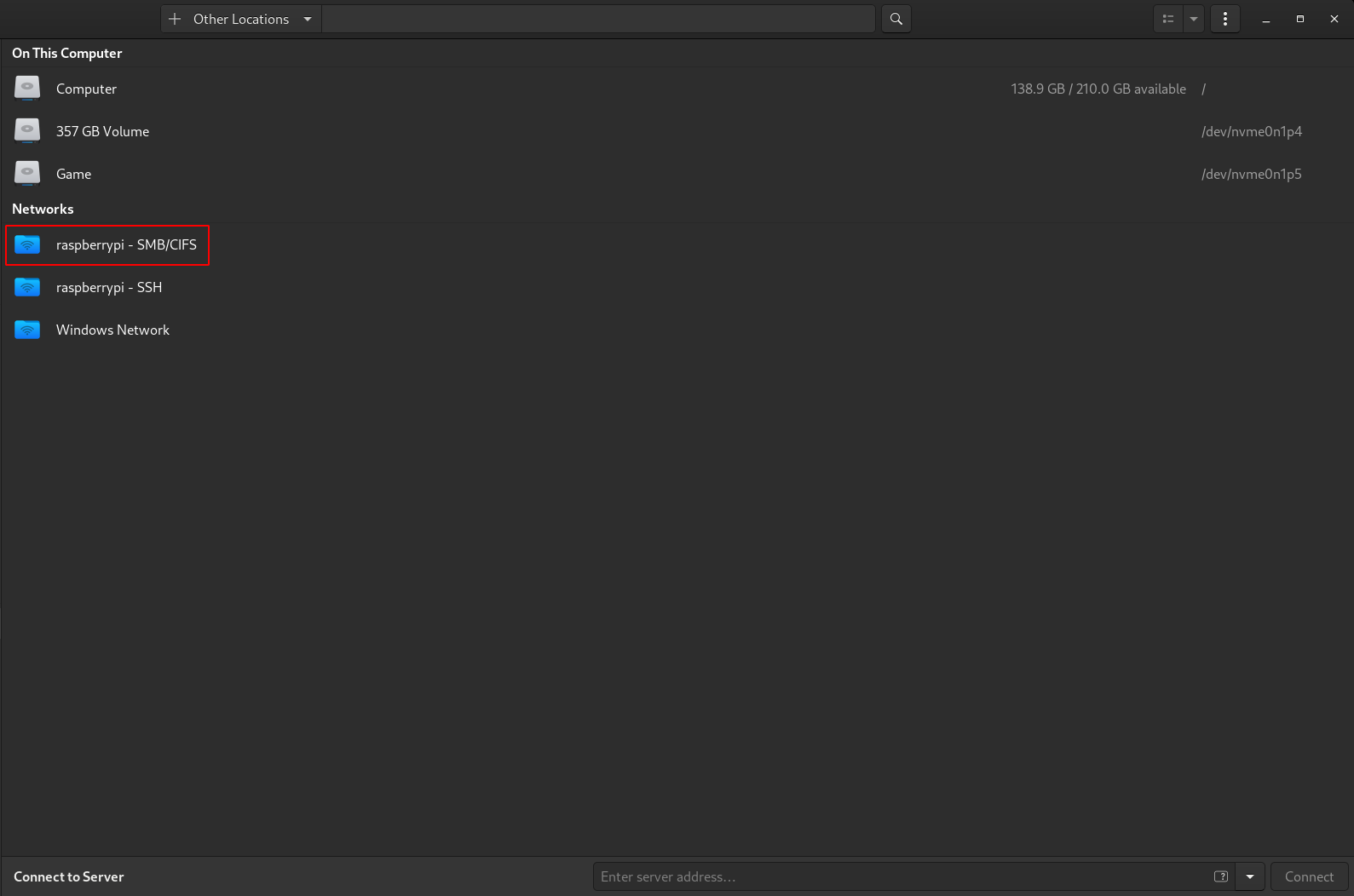
Task: Click the Computer drive icon
Action: pos(27,89)
